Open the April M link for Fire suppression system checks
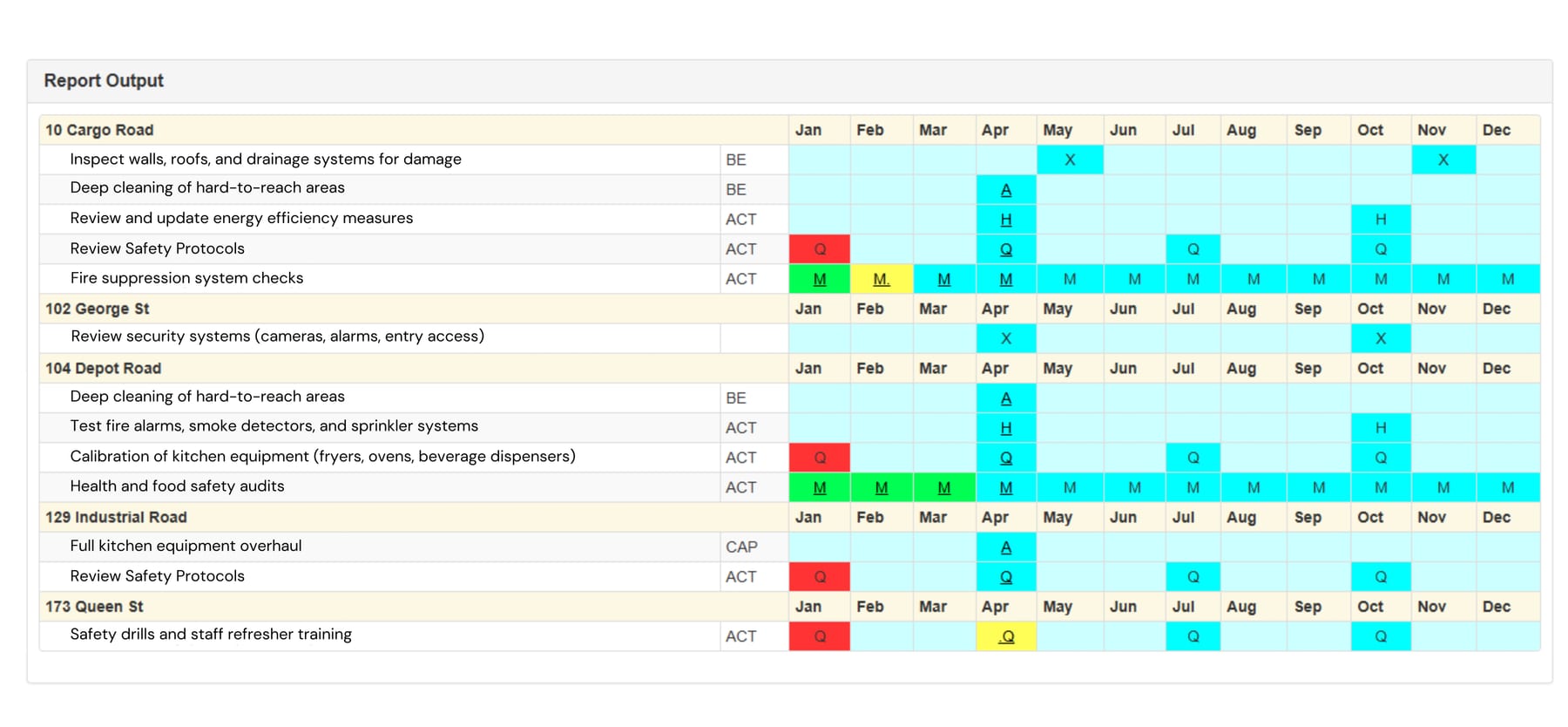This screenshot has height=727, width=1568. [x=1006, y=279]
